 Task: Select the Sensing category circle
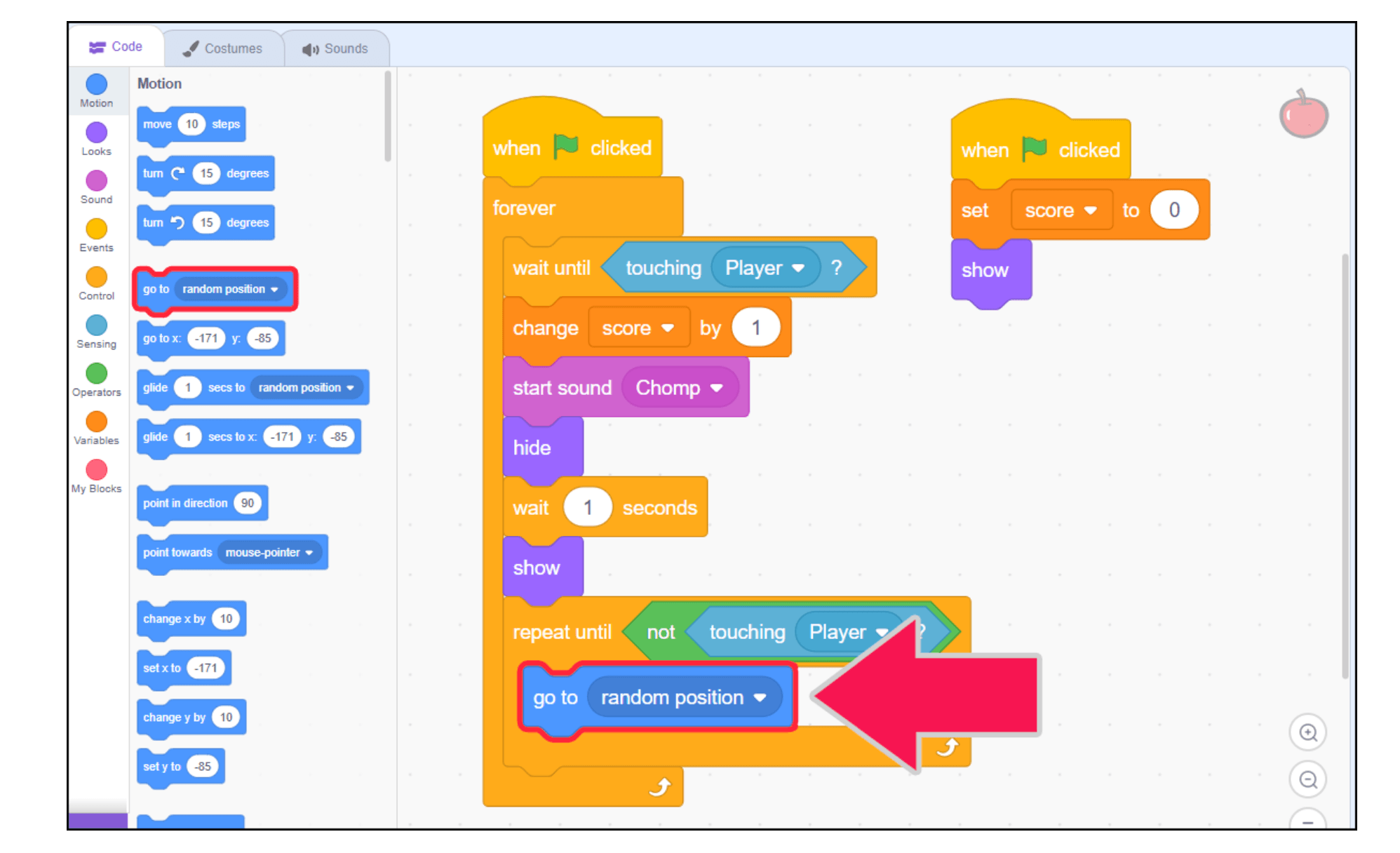click(x=96, y=325)
